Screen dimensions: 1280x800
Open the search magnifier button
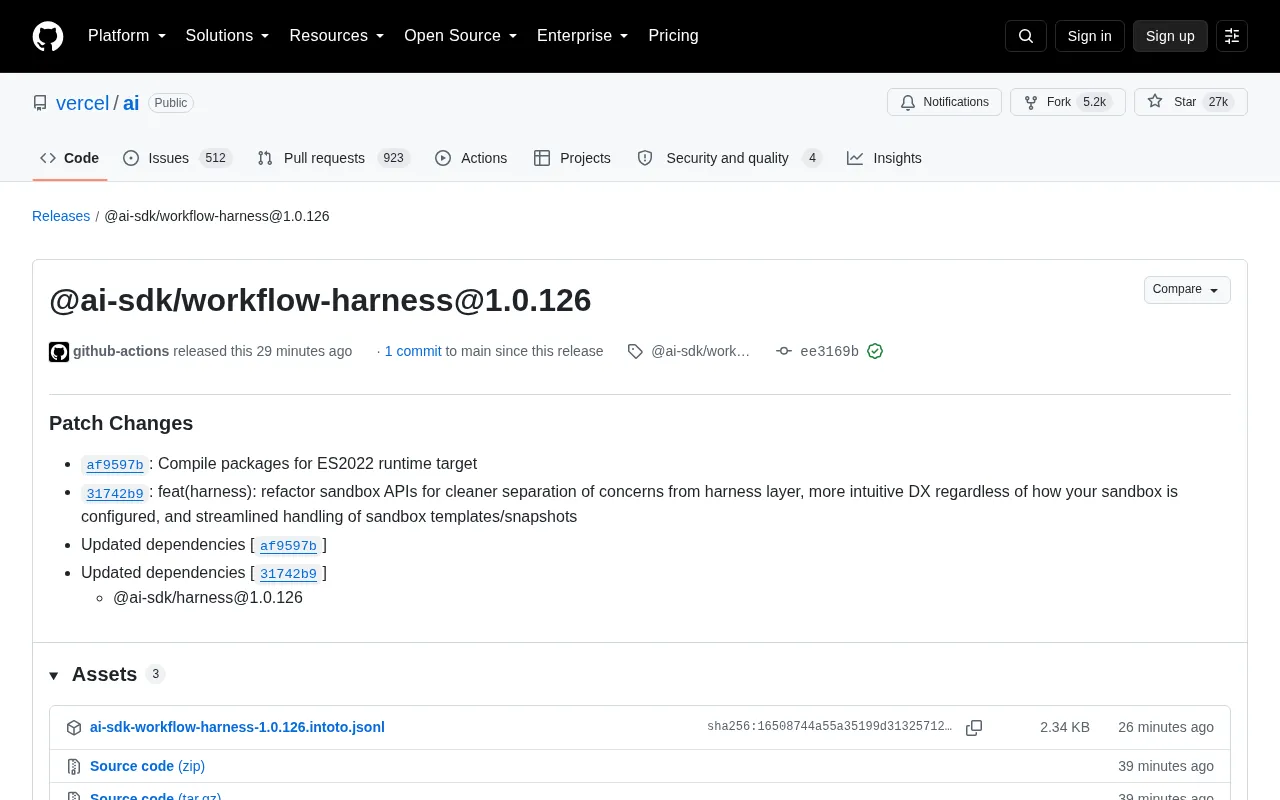[1026, 36]
